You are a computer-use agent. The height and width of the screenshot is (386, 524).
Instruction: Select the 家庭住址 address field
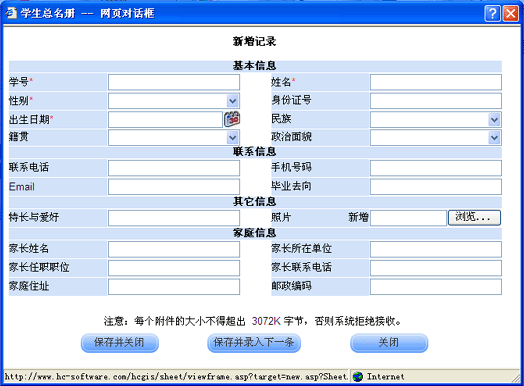174,287
